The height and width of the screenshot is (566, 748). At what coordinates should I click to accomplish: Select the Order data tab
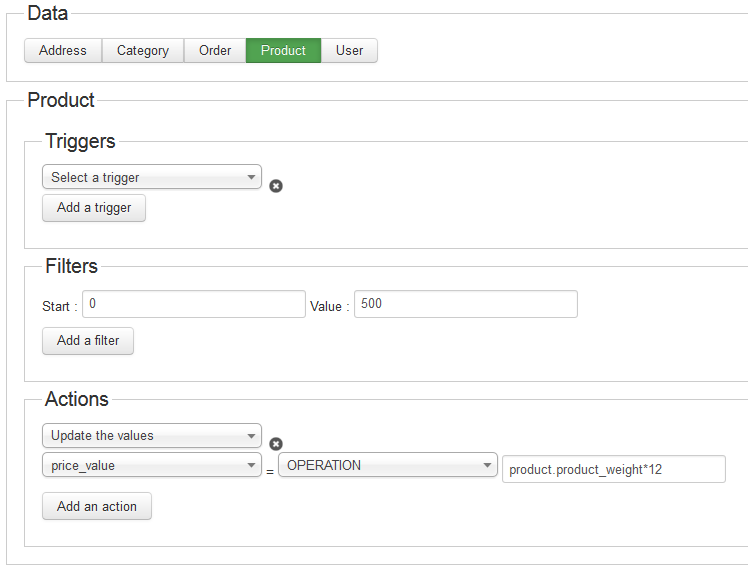coord(215,50)
